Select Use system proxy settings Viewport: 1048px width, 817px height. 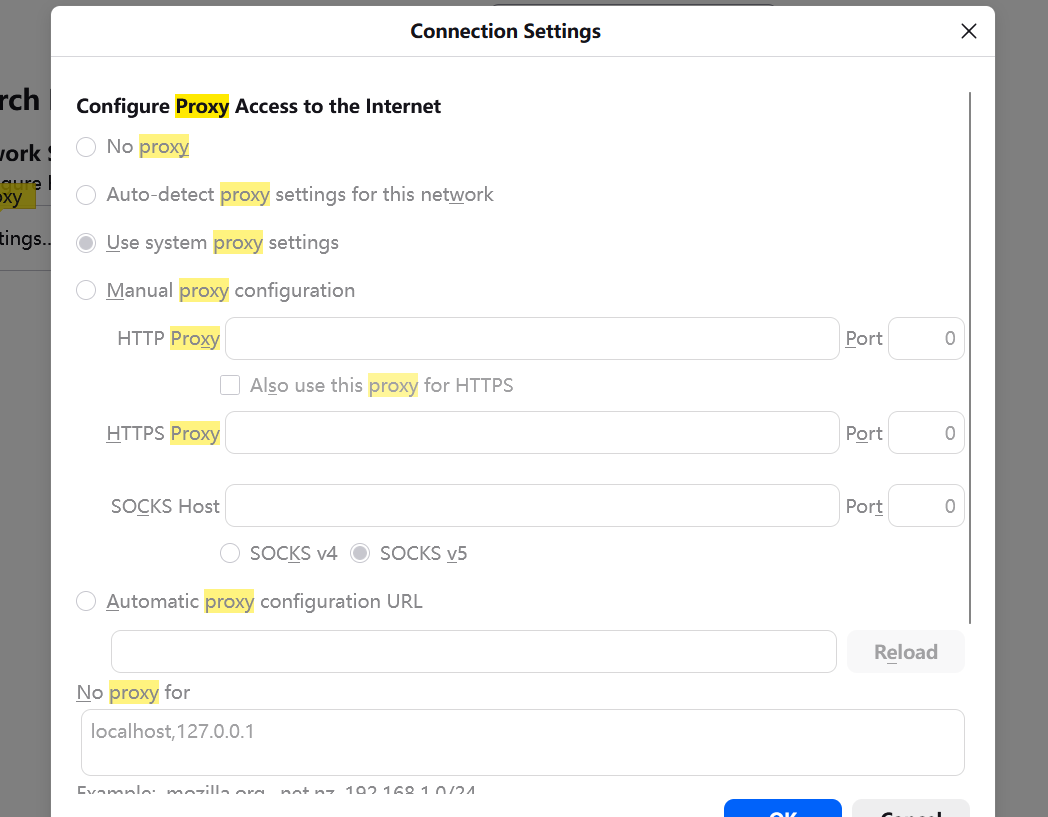[x=87, y=243]
